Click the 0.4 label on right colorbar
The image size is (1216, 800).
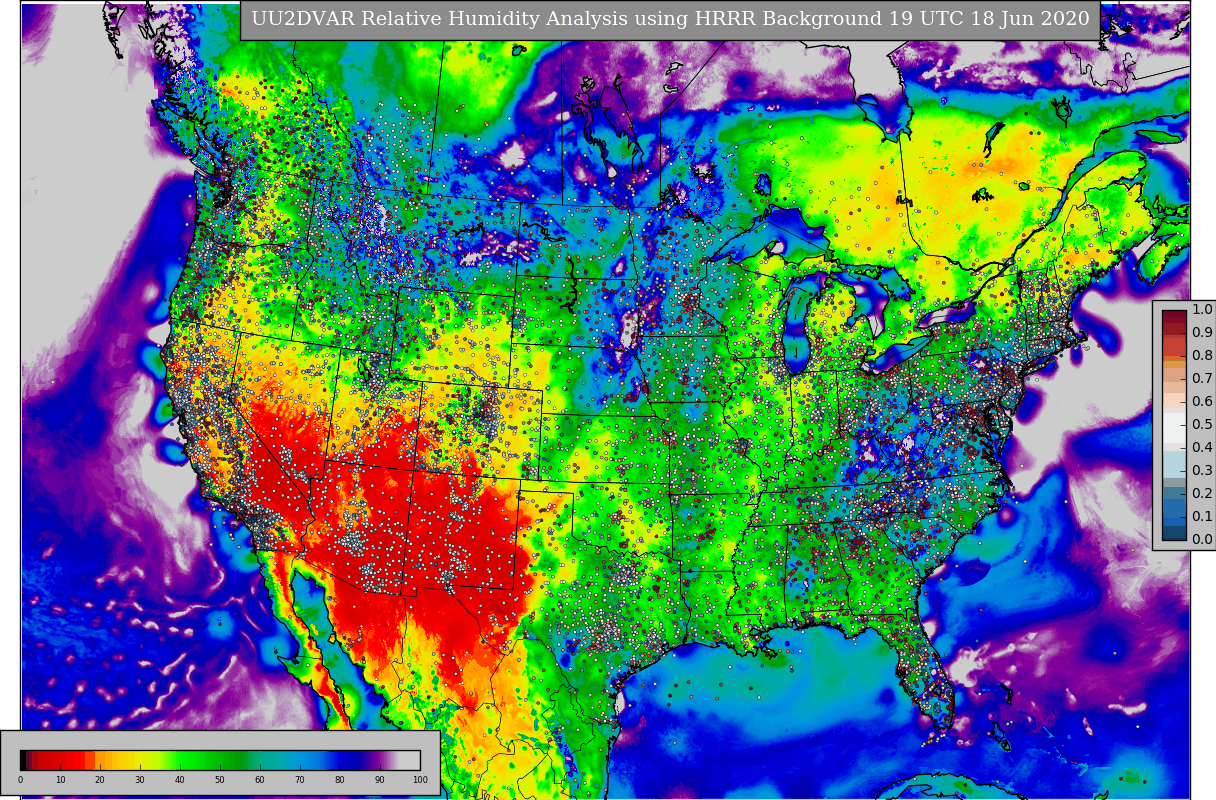tap(1202, 448)
